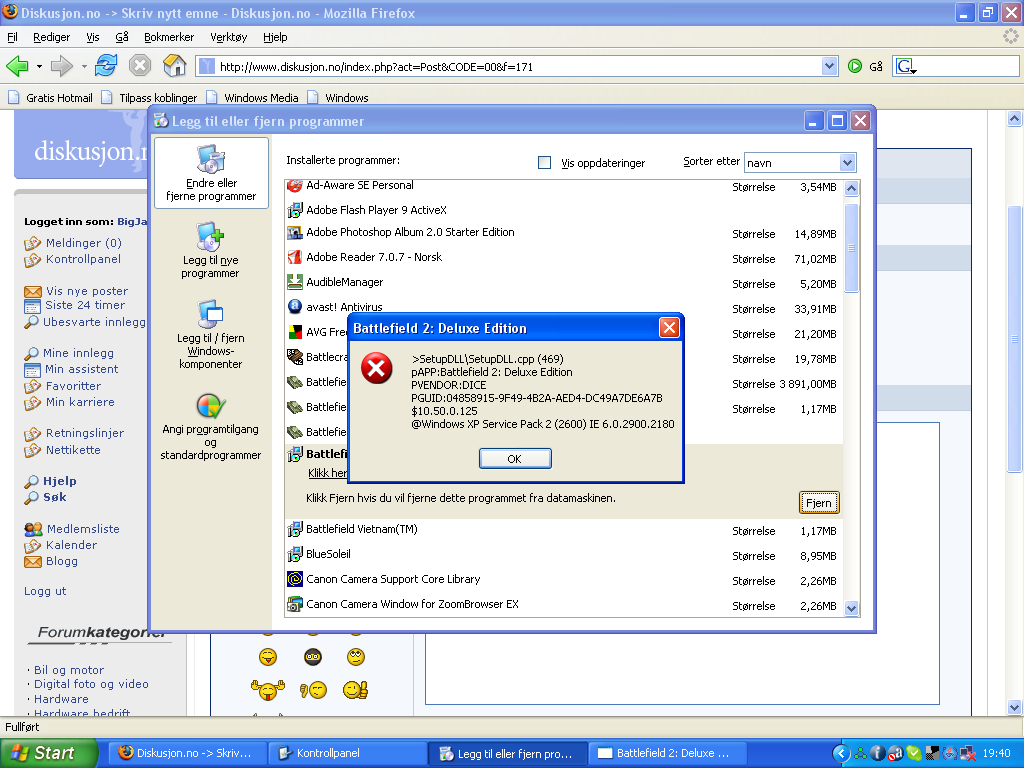Select the avast! Antivirus icon
Viewport: 1024px width, 768px height.
(295, 306)
